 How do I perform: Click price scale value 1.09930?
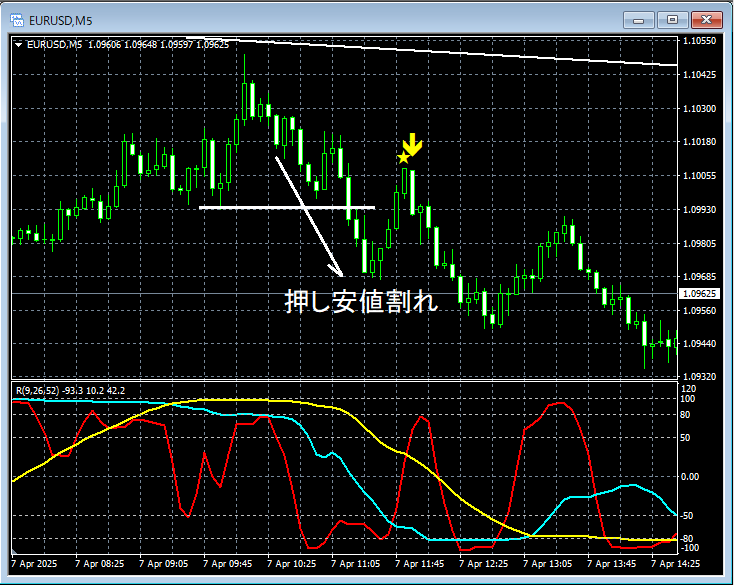699,210
